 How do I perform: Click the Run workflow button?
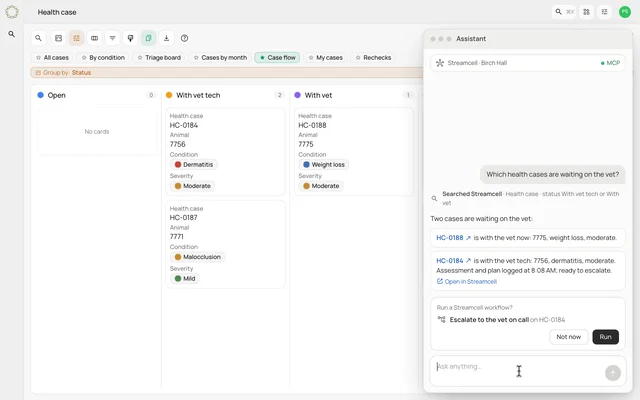coord(605,337)
